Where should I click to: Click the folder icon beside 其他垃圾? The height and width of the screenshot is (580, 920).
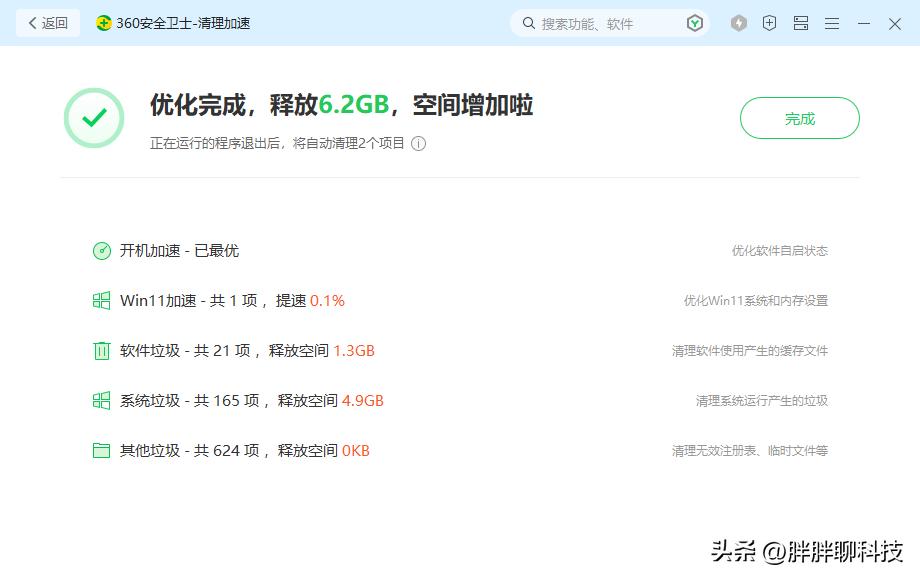tap(101, 451)
